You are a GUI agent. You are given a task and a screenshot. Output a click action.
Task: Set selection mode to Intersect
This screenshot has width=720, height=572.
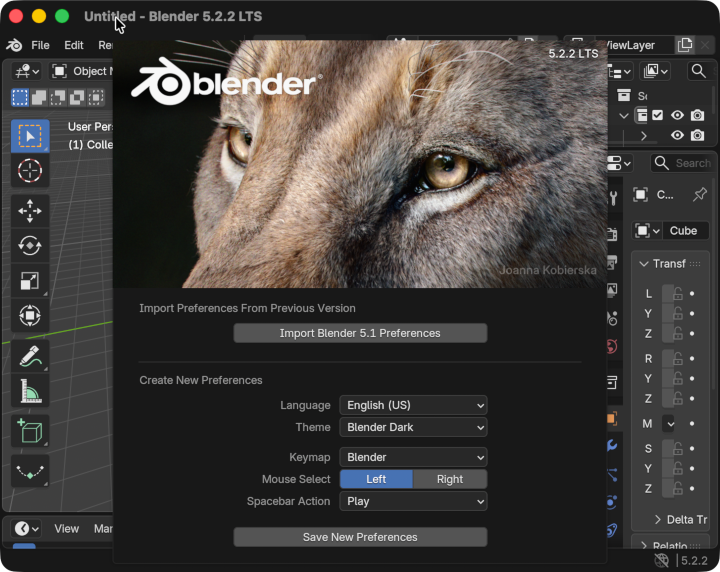(96, 97)
